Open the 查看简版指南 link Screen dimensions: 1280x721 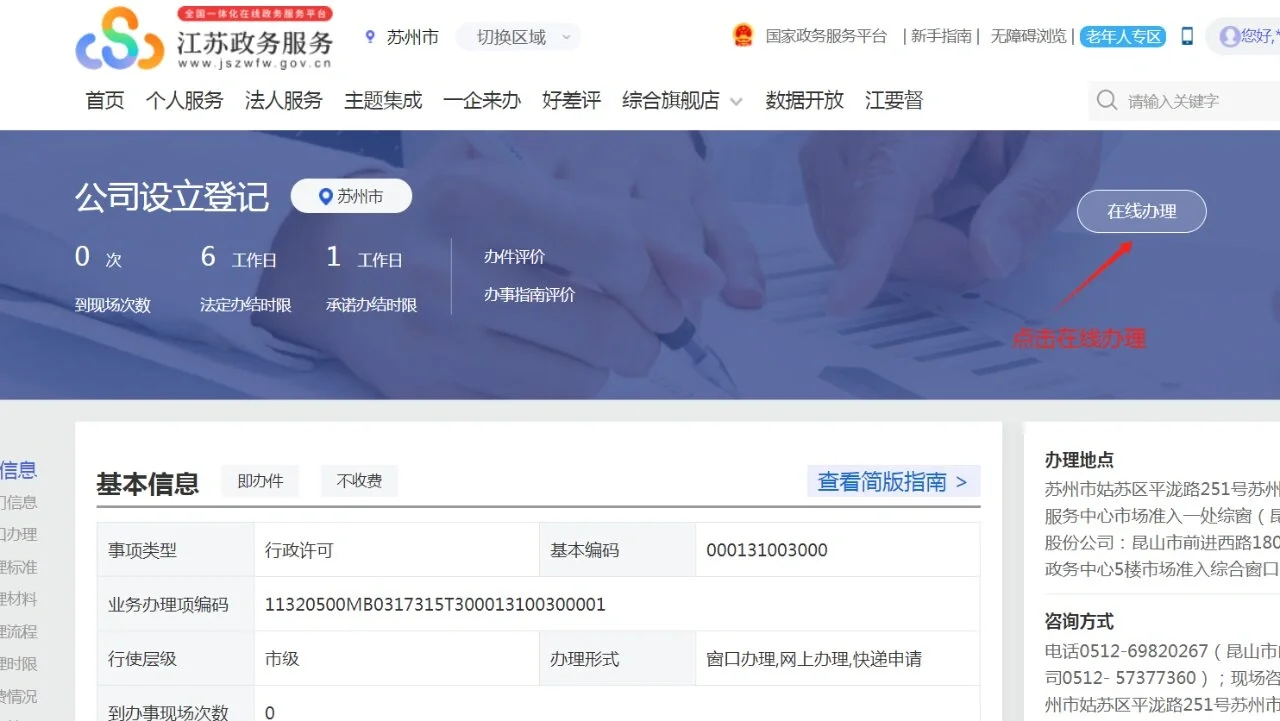[x=892, y=482]
